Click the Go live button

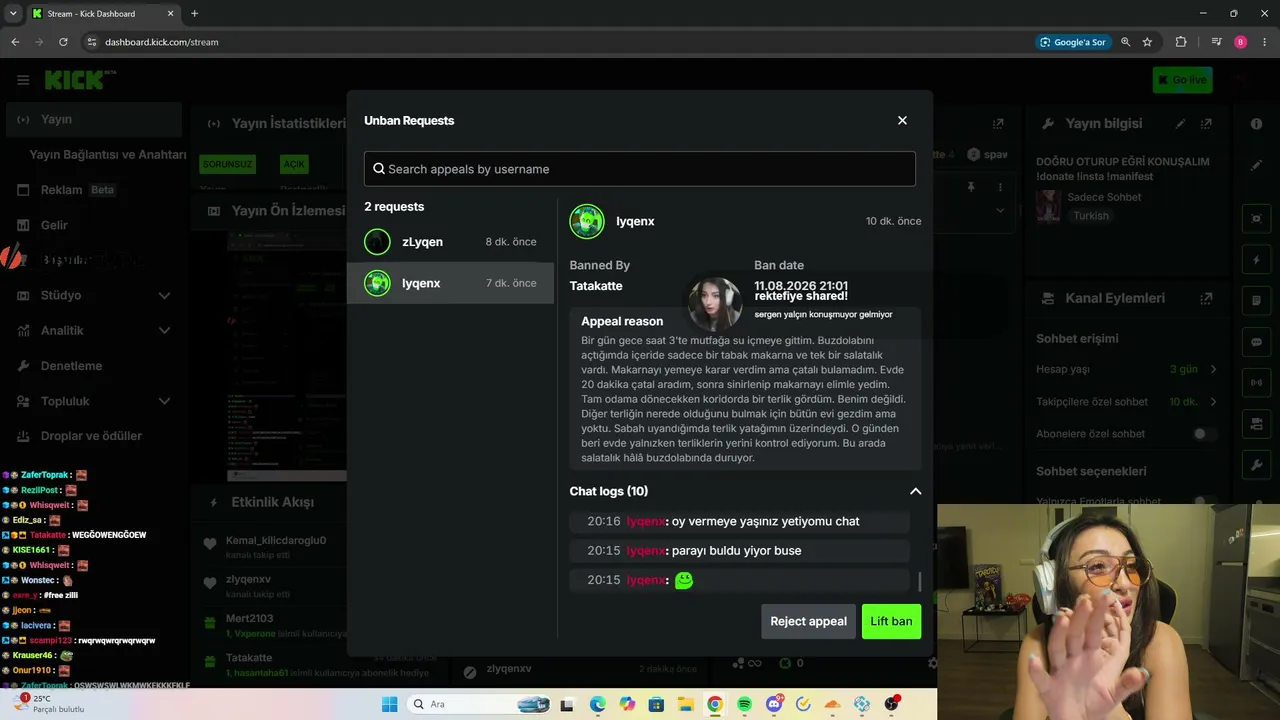(1182, 80)
